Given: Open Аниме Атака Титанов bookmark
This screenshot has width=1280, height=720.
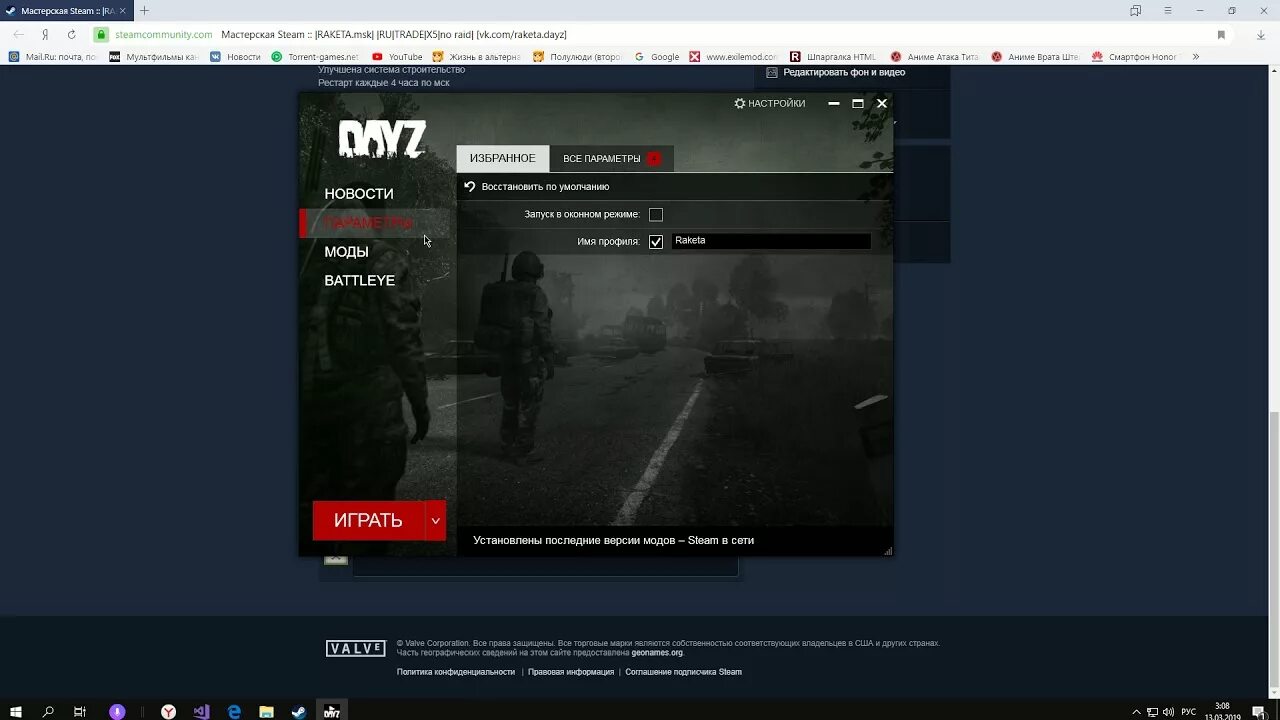Looking at the screenshot, I should tap(934, 57).
